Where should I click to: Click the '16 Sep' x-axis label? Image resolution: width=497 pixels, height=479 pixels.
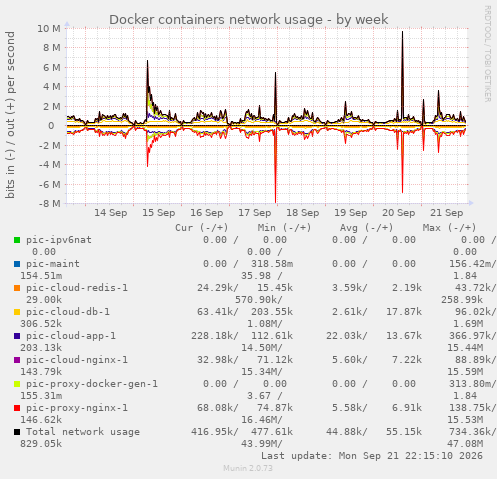pos(207,213)
